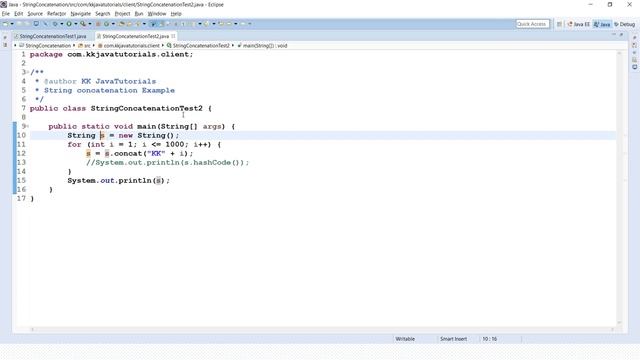
Task: Click the commented System.out.println line 13
Action: 167,162
